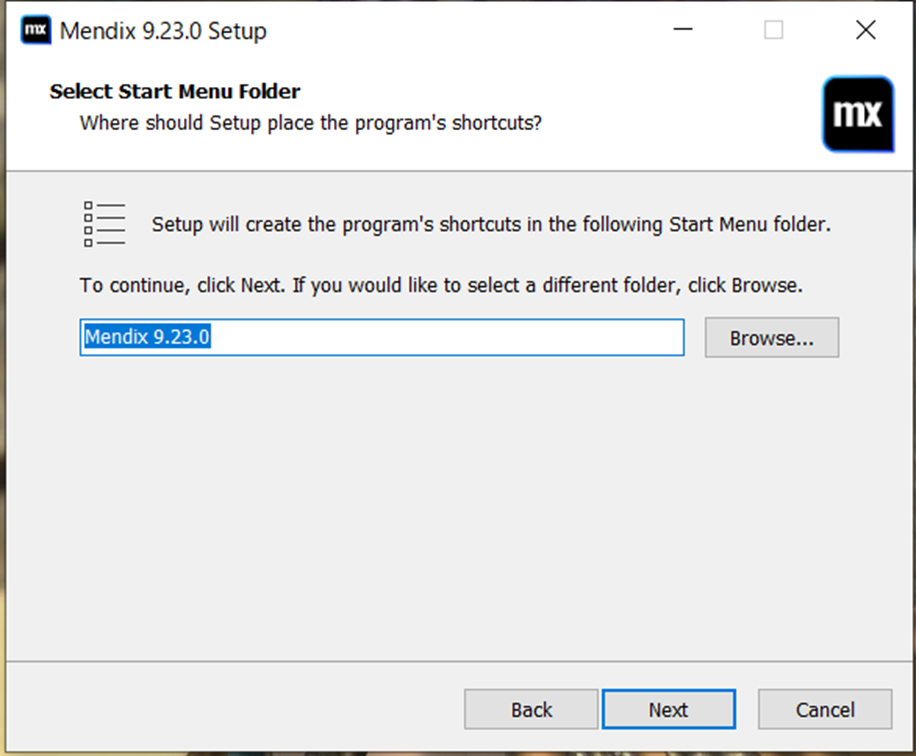Minimize the setup window
This screenshot has width=916, height=756.
click(x=683, y=30)
